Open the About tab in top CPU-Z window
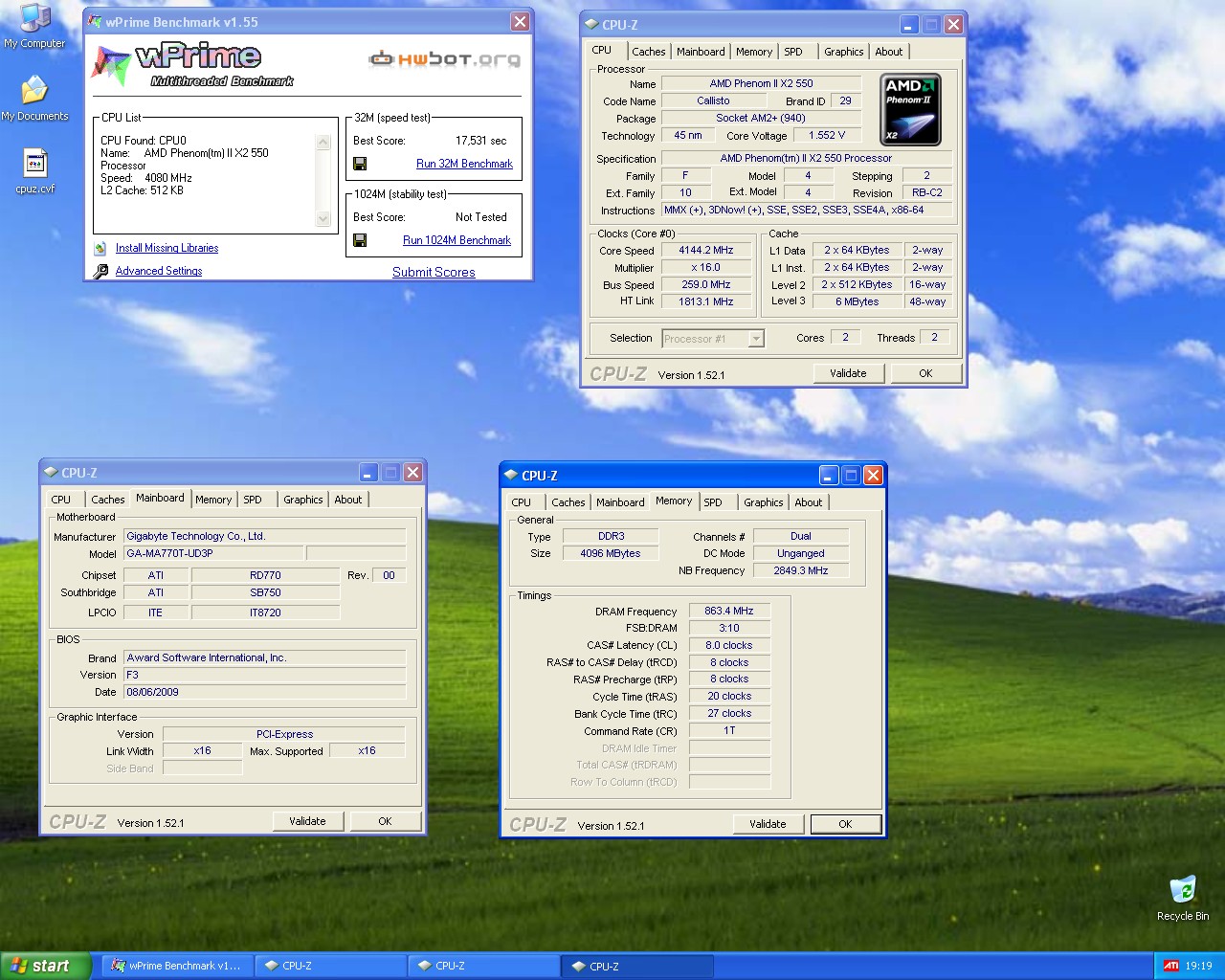This screenshot has width=1225, height=980. (x=888, y=52)
